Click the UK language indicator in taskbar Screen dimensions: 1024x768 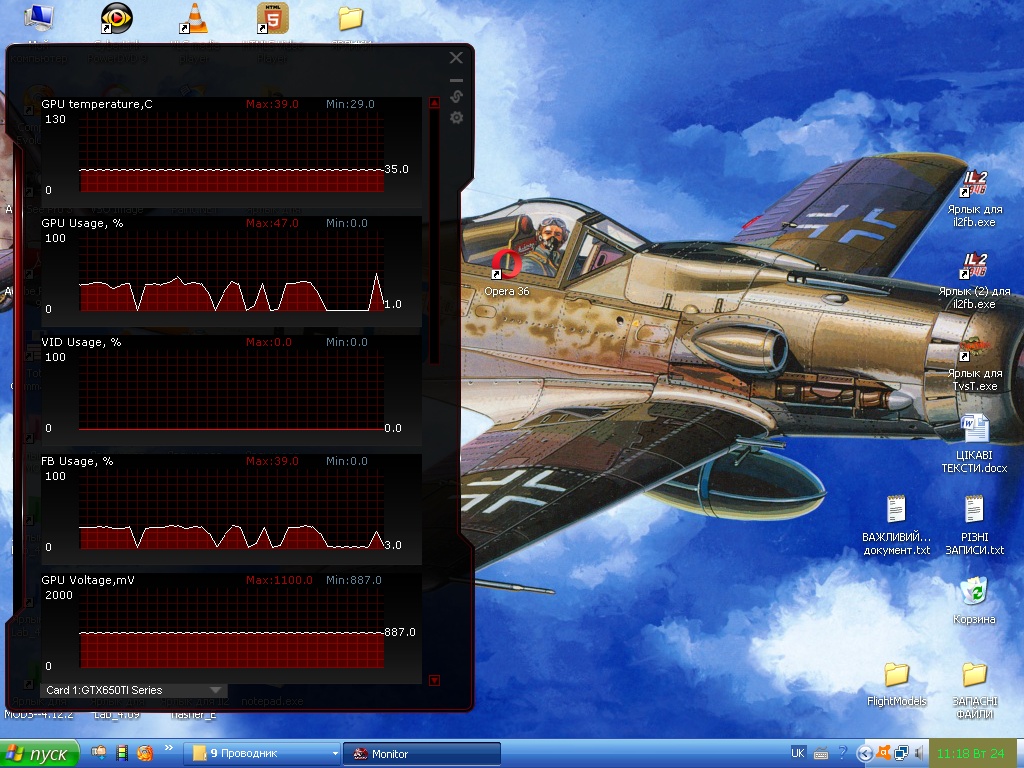tap(798, 753)
